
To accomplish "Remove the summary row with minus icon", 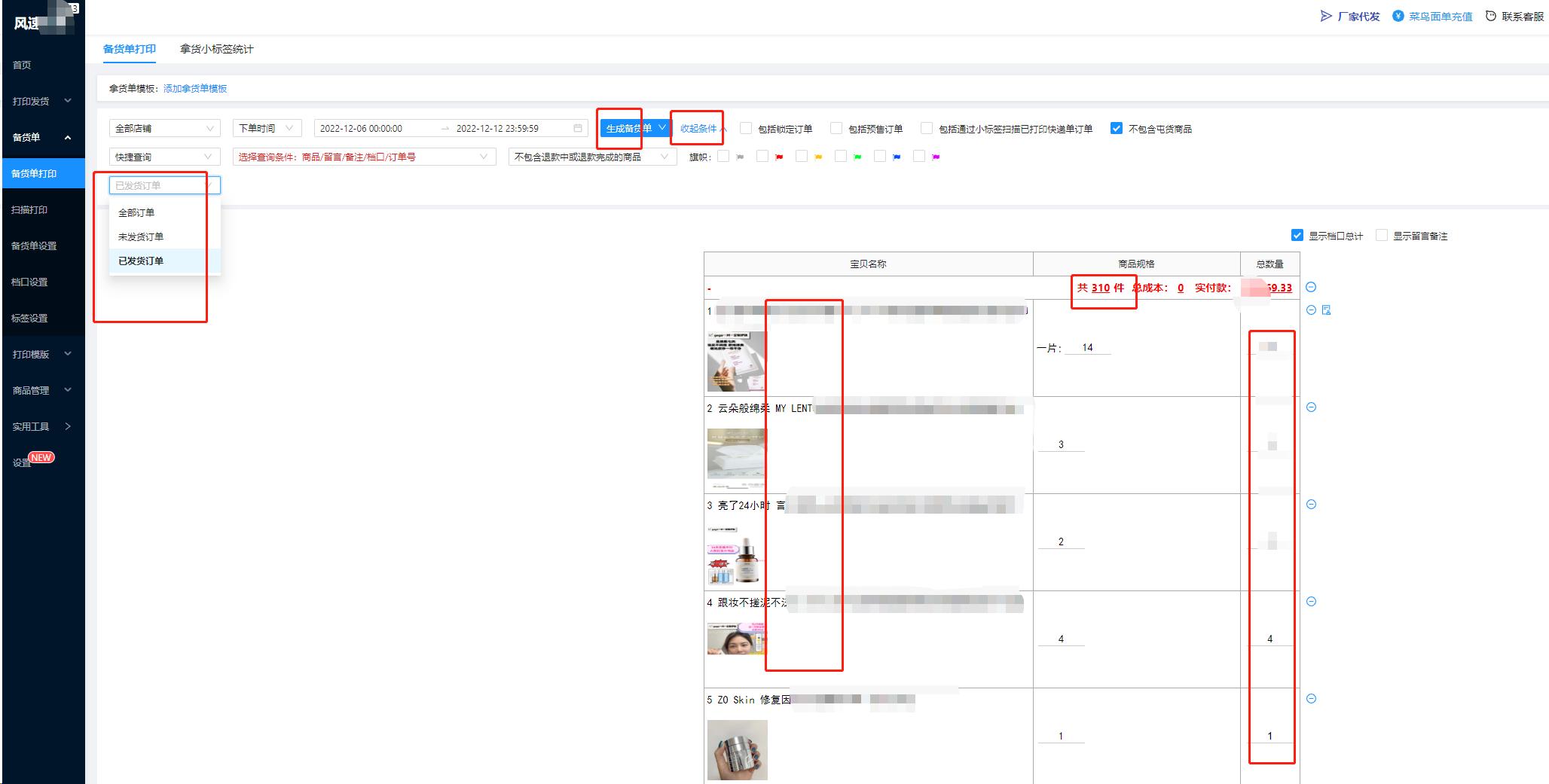I will [1311, 287].
